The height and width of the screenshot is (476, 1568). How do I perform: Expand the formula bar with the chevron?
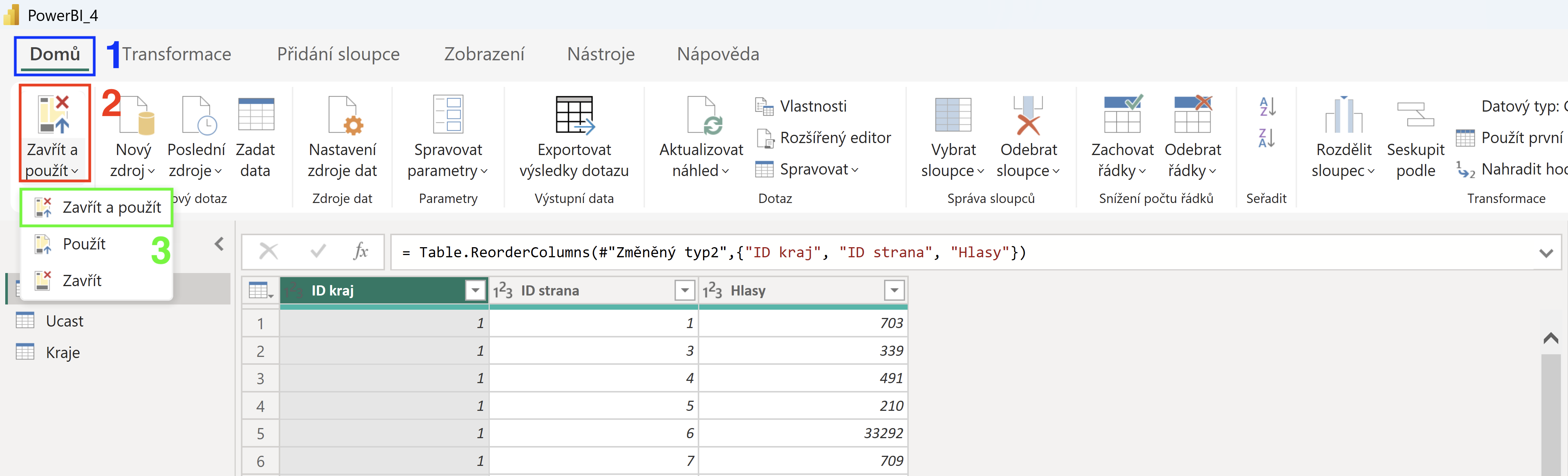tap(1546, 252)
